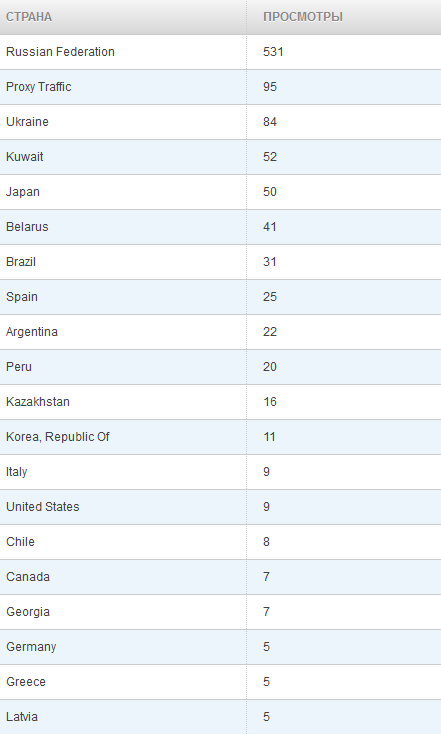Select the Latvia row

click(x=220, y=717)
